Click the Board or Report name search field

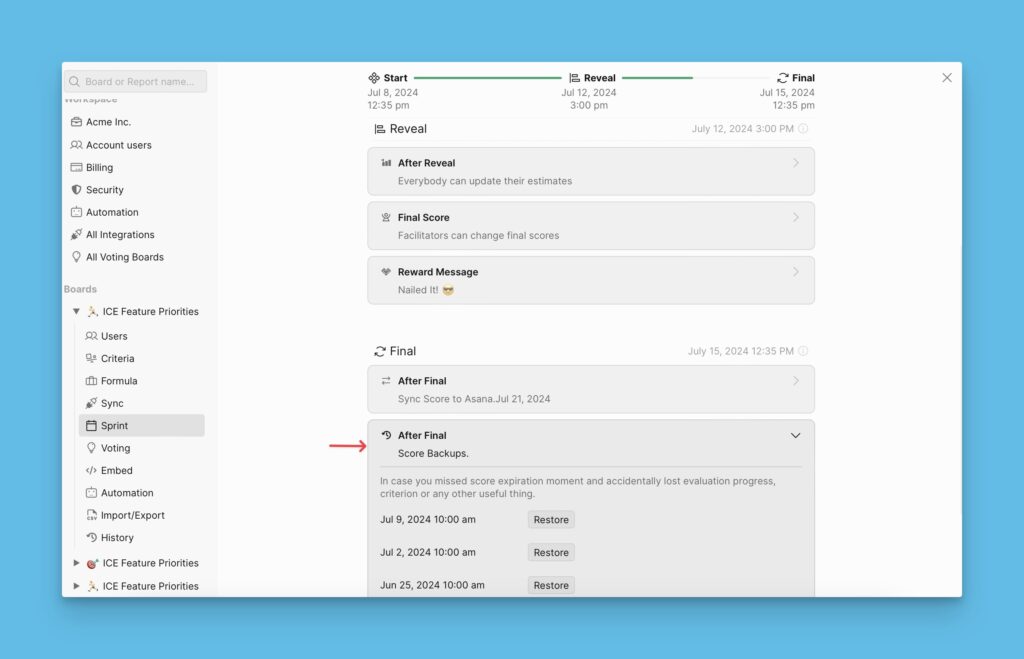[135, 81]
